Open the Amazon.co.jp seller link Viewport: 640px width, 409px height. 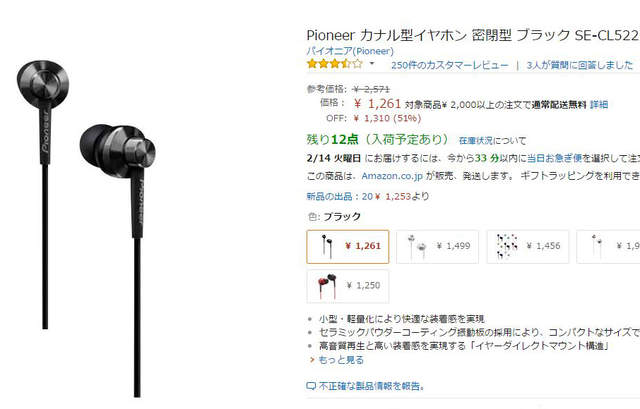392,176
